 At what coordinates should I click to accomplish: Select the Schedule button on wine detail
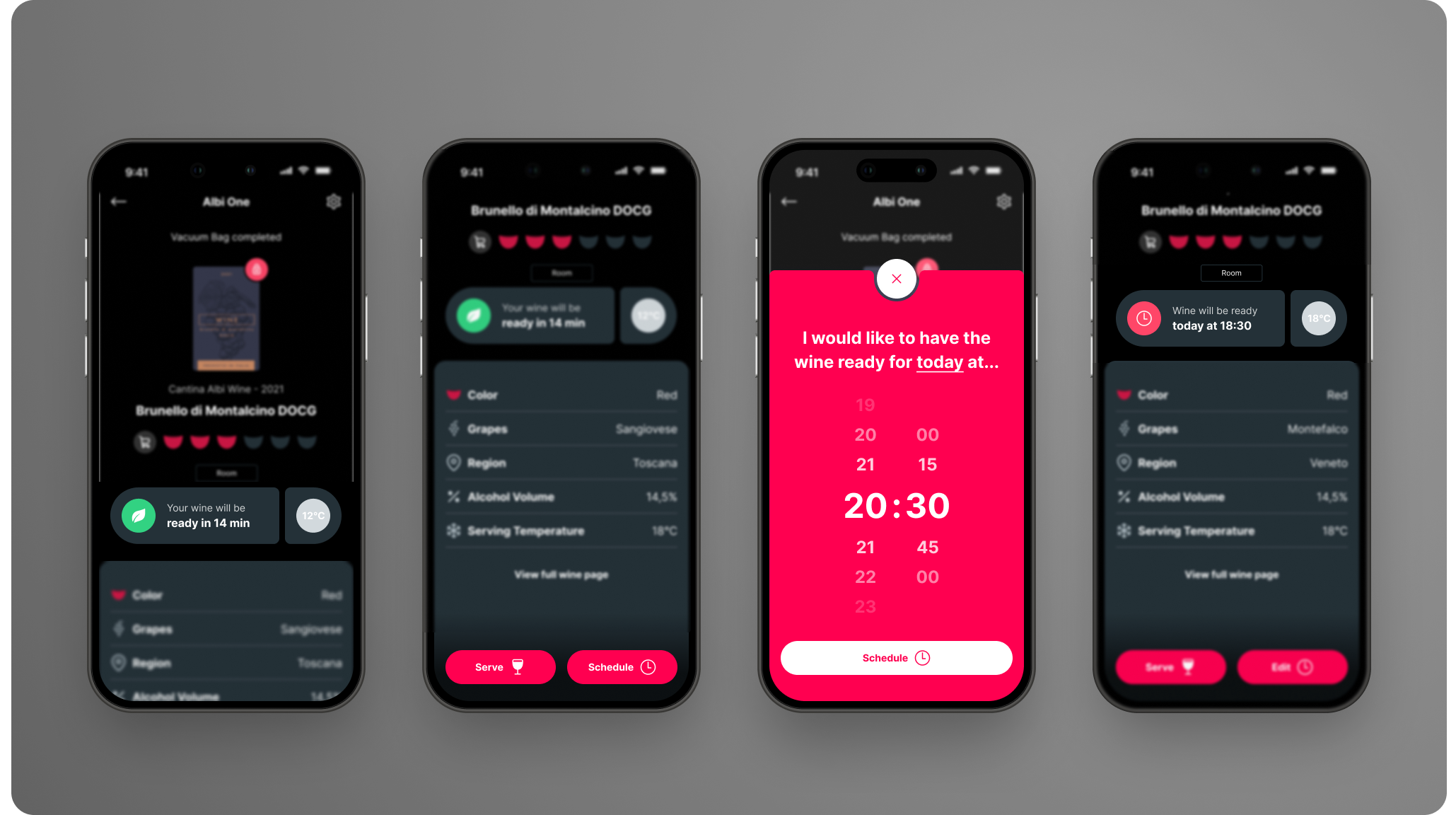[621, 667]
